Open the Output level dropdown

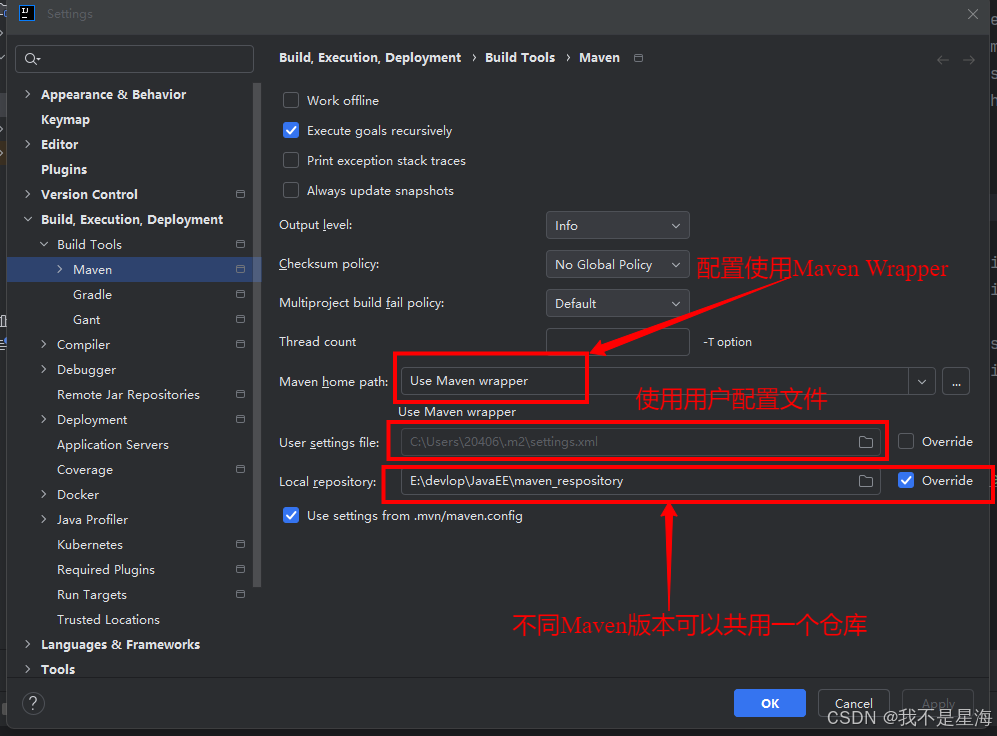pos(617,225)
